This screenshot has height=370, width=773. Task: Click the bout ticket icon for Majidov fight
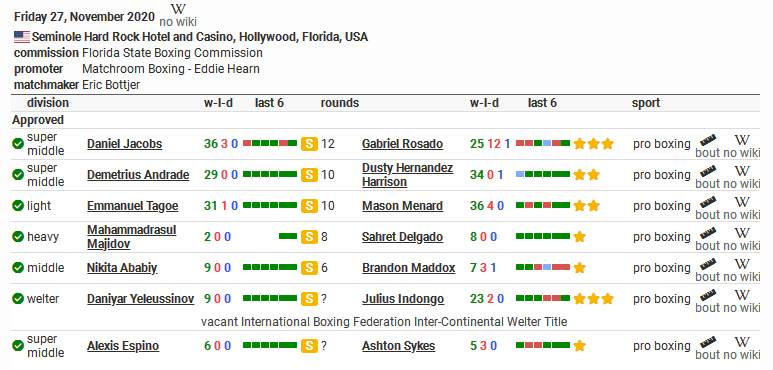(x=708, y=233)
